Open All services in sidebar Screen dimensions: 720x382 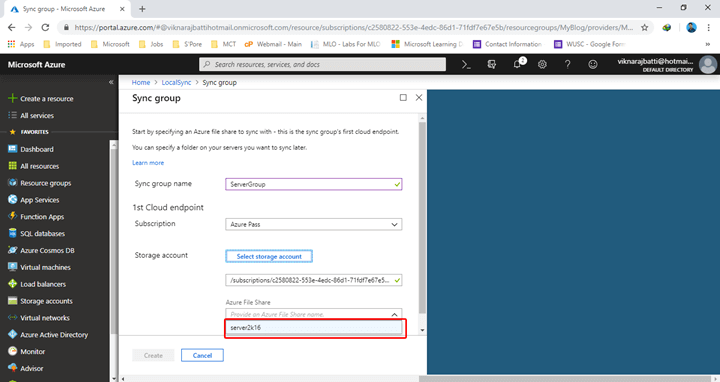tap(37, 116)
